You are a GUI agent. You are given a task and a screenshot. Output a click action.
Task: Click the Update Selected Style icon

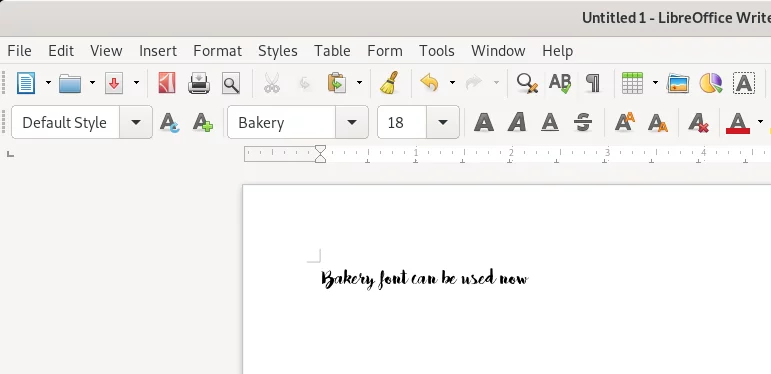(x=170, y=122)
